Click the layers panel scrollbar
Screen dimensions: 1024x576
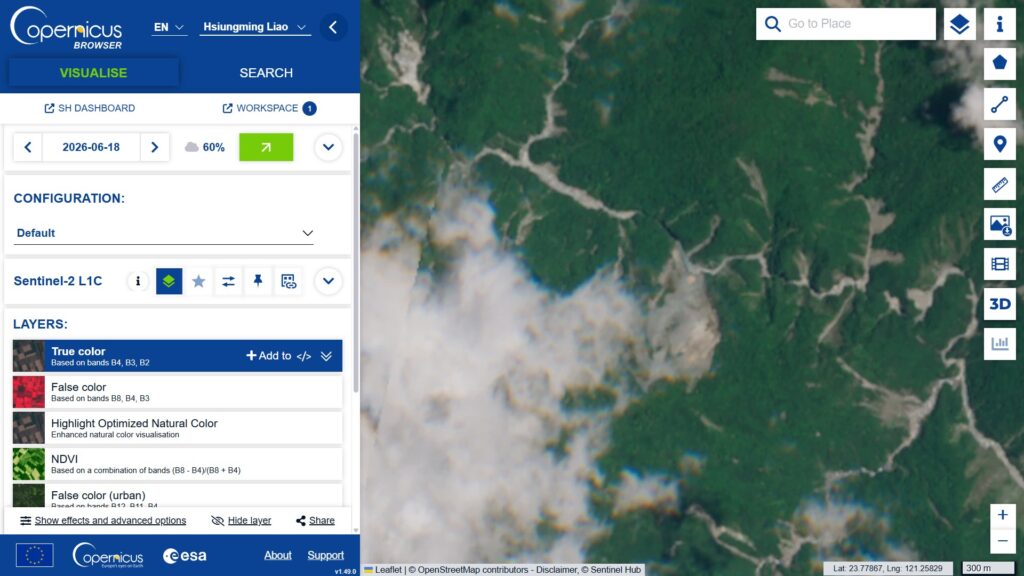(356, 261)
